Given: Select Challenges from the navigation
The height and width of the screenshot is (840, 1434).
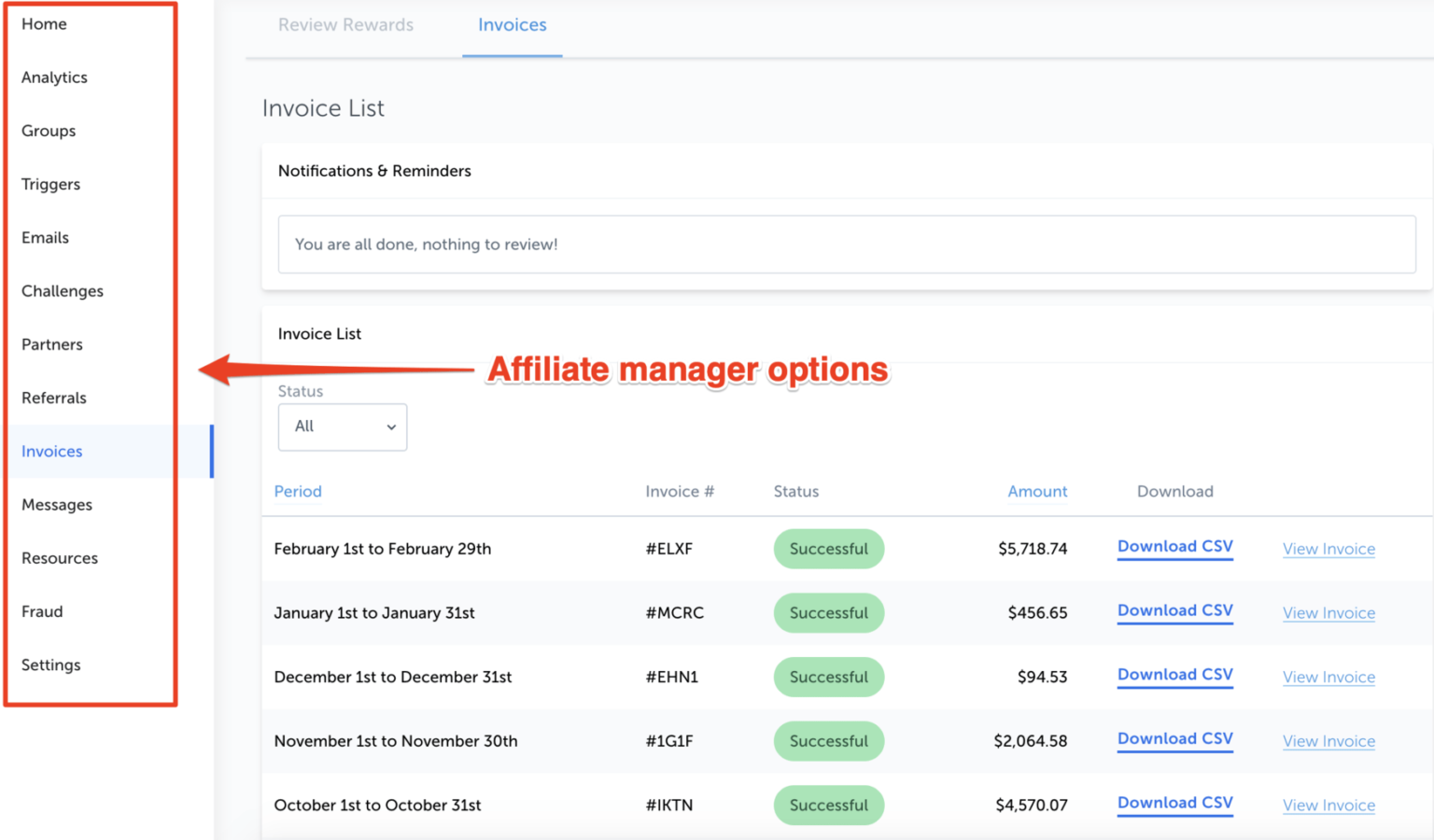Looking at the screenshot, I should coord(63,290).
